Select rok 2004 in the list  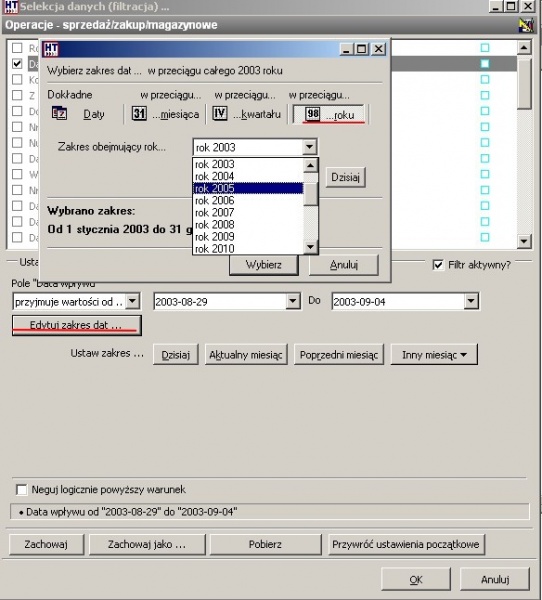point(248,176)
